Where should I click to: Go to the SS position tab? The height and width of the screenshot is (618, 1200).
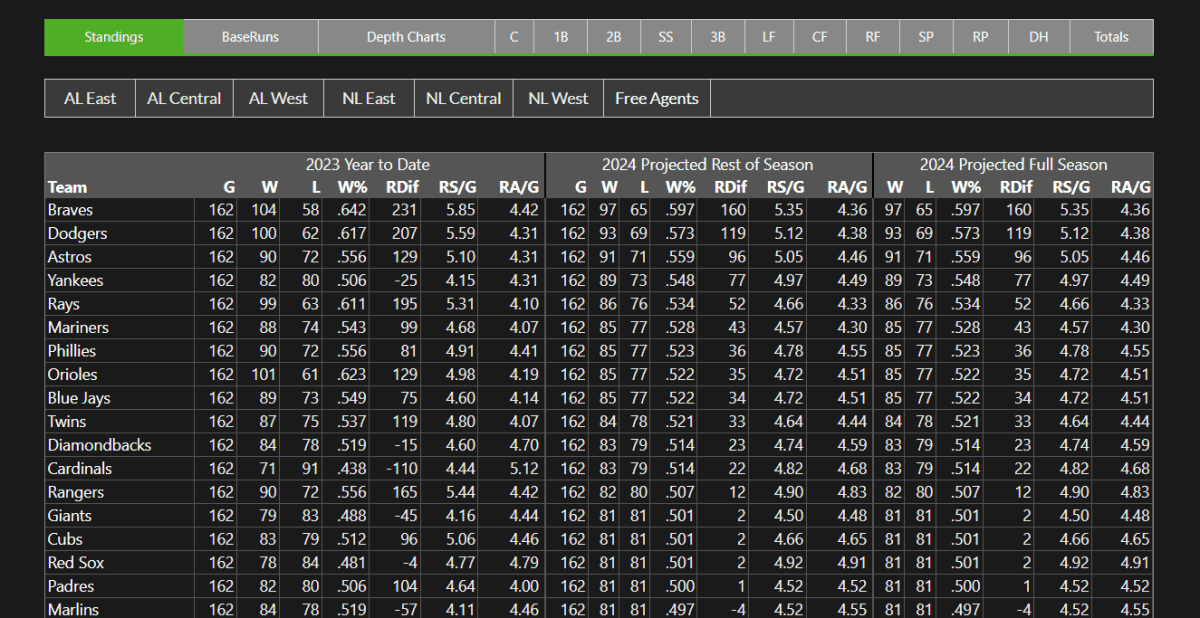[x=666, y=37]
